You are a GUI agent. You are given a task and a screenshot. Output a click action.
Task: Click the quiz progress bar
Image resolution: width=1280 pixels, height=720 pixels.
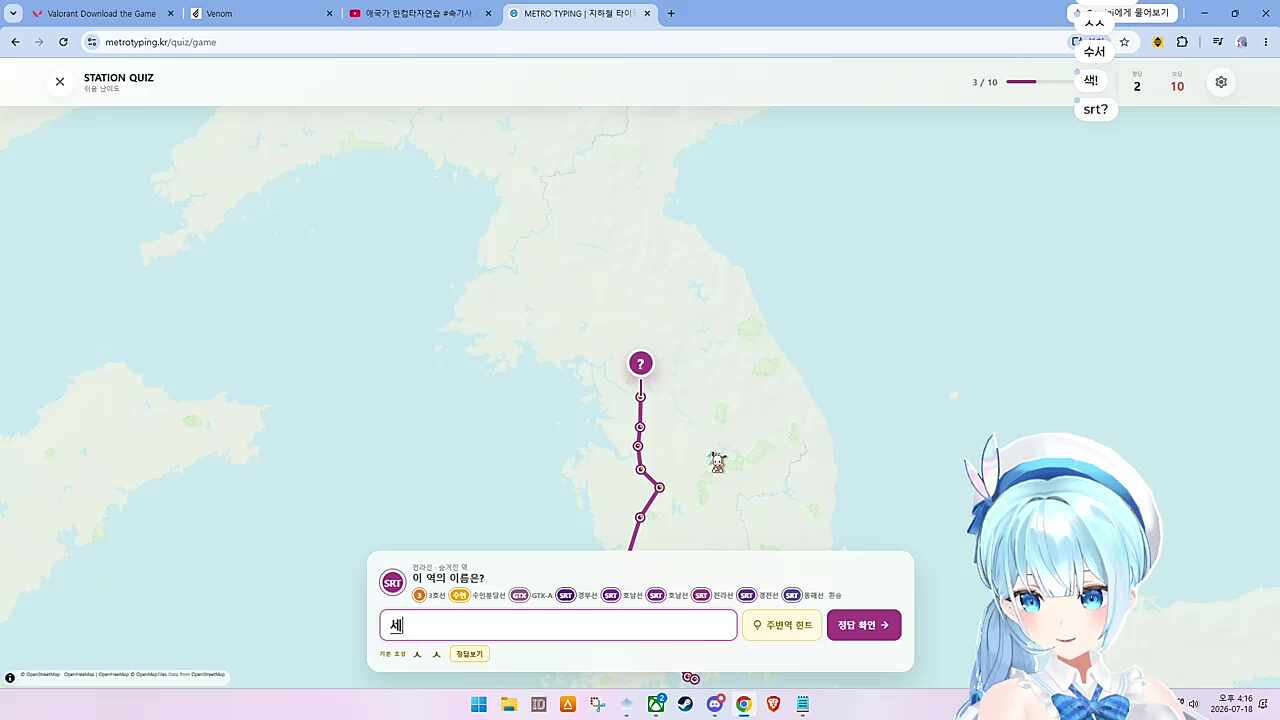pyautogui.click(x=1037, y=82)
